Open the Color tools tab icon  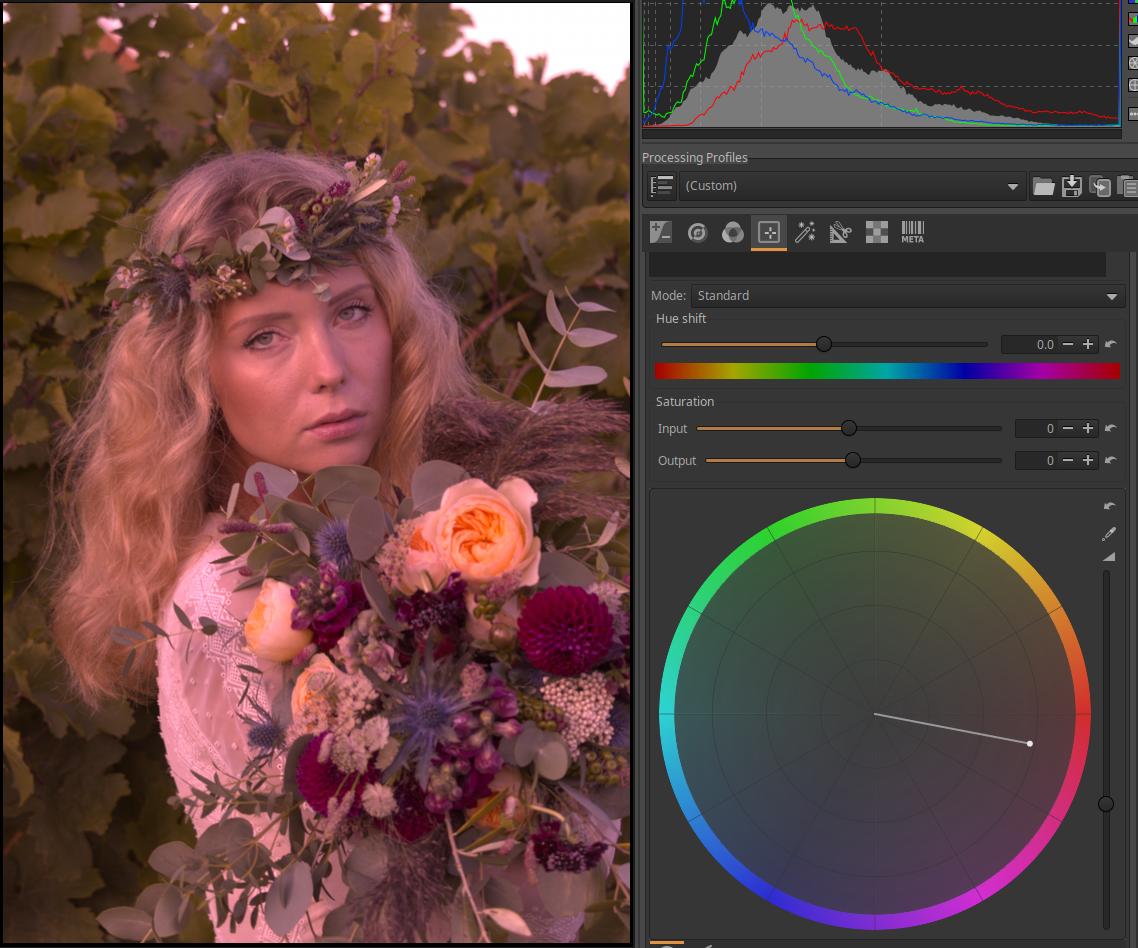pos(733,233)
